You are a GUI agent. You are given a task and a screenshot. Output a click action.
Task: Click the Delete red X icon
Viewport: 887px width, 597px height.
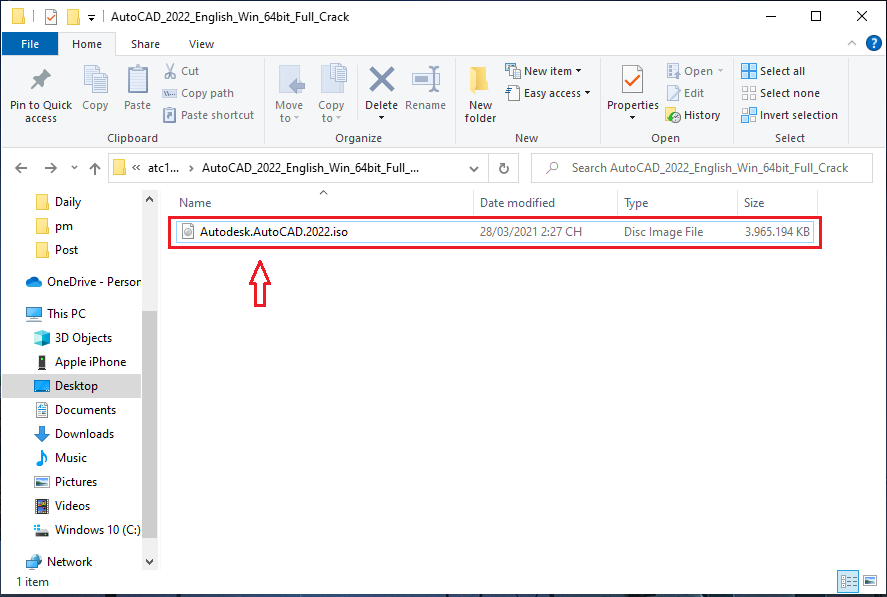[x=382, y=79]
